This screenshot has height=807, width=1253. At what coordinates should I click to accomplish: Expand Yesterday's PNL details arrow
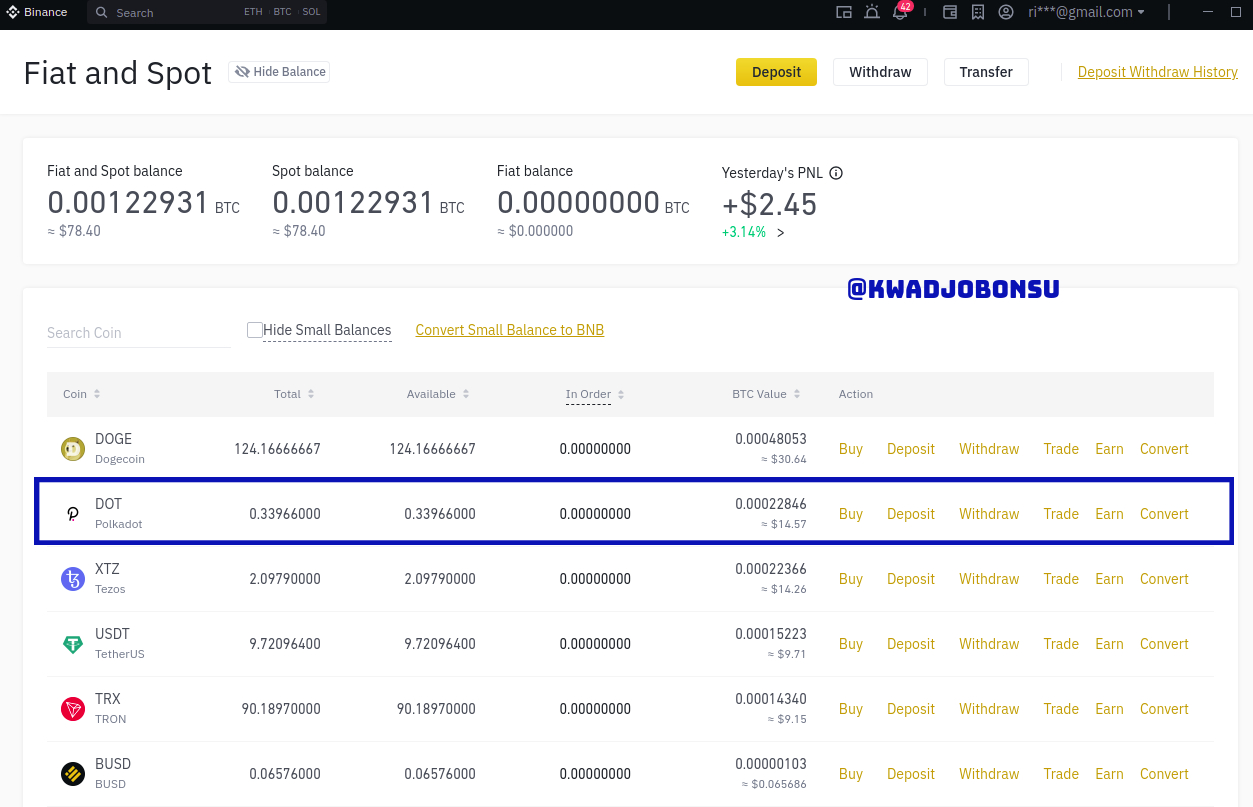tap(780, 233)
